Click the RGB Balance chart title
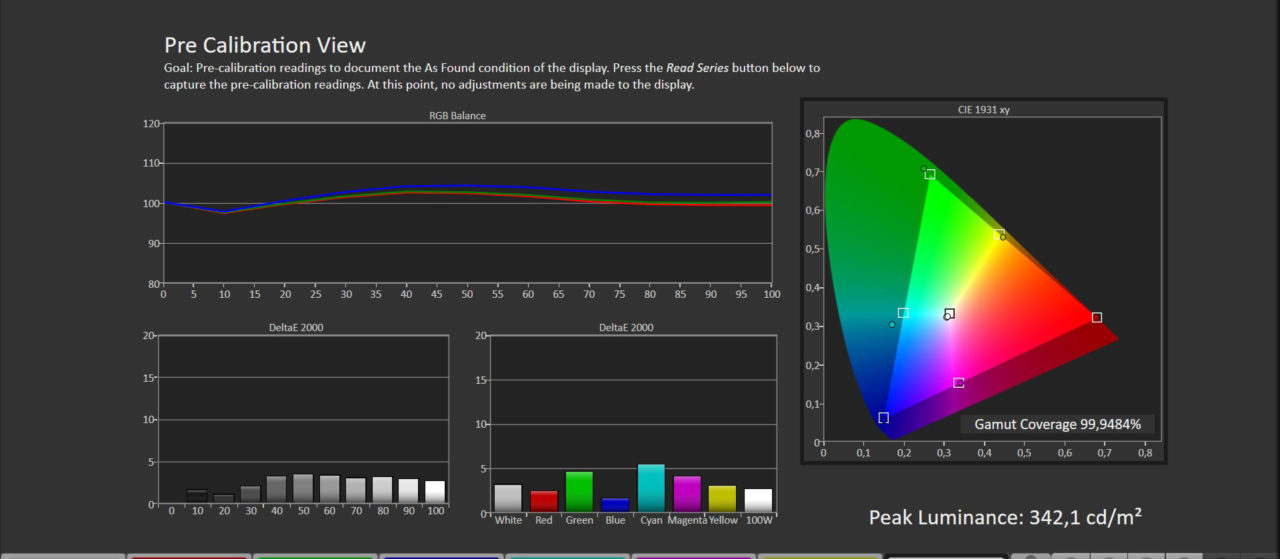The height and width of the screenshot is (559, 1280). [457, 116]
